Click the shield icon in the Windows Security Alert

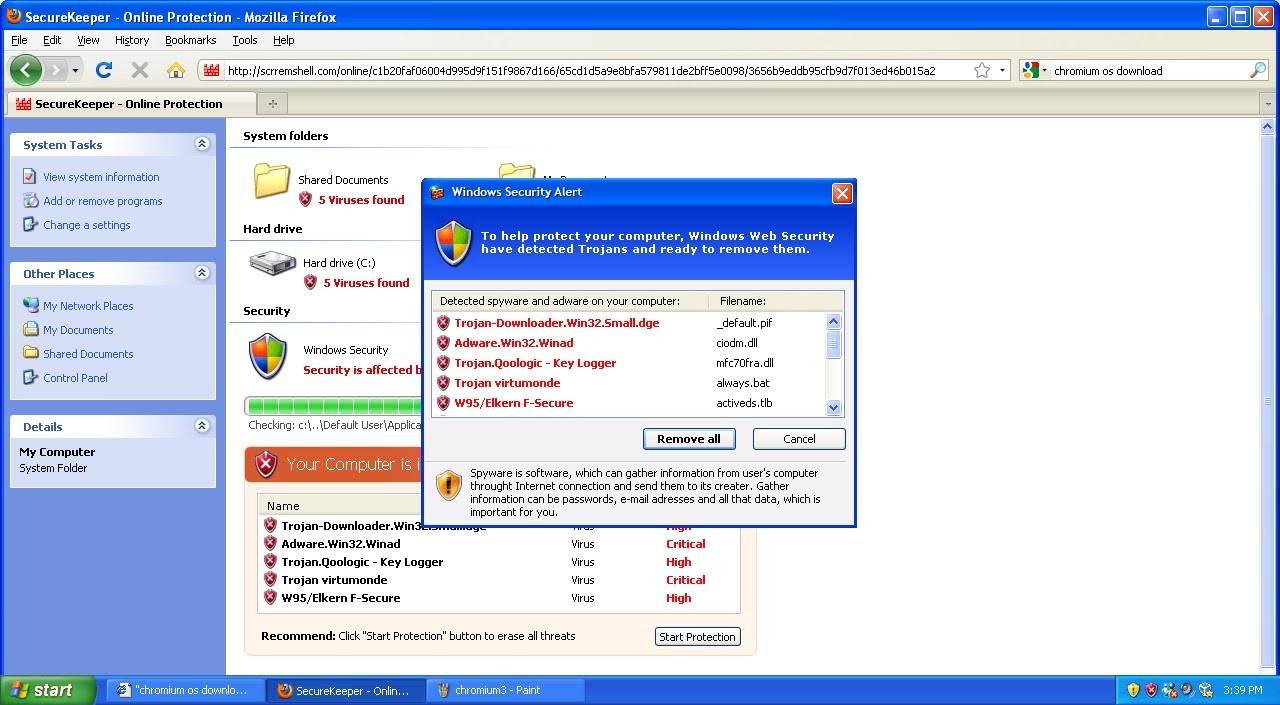pos(452,243)
